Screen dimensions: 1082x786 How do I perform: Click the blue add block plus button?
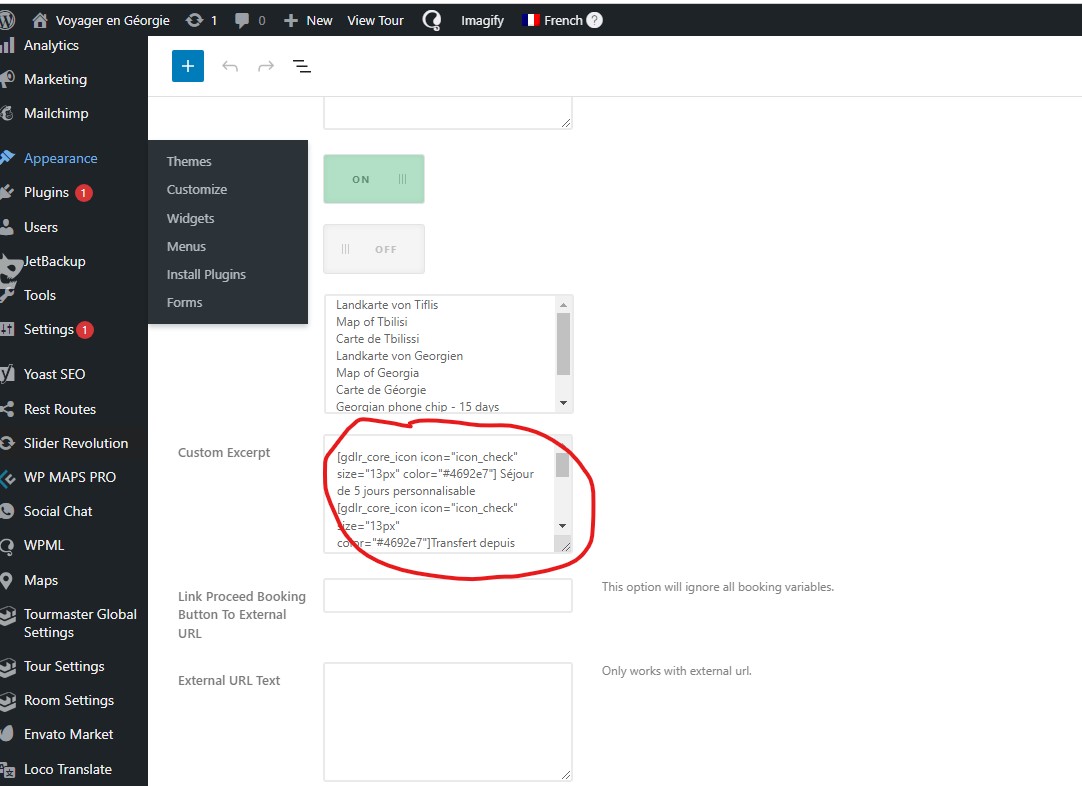coord(188,66)
